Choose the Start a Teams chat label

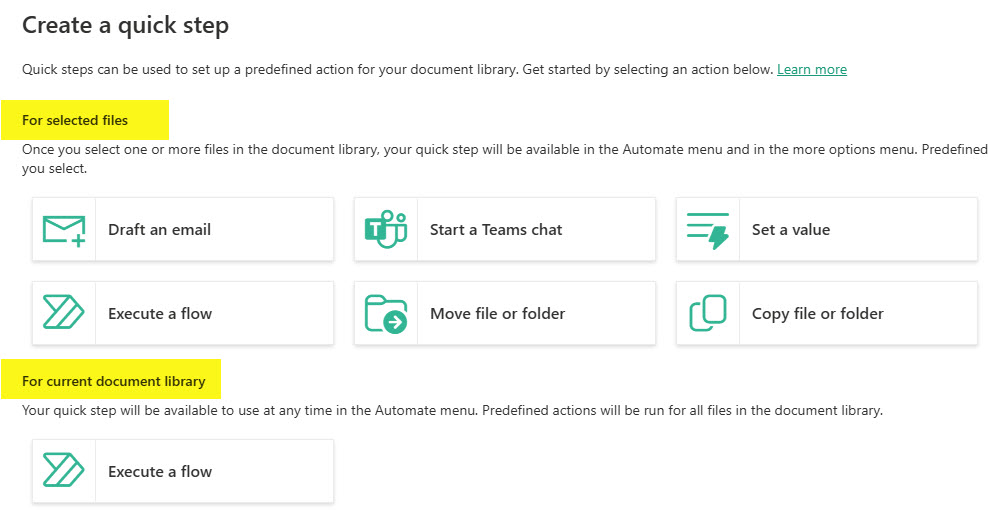tap(496, 230)
